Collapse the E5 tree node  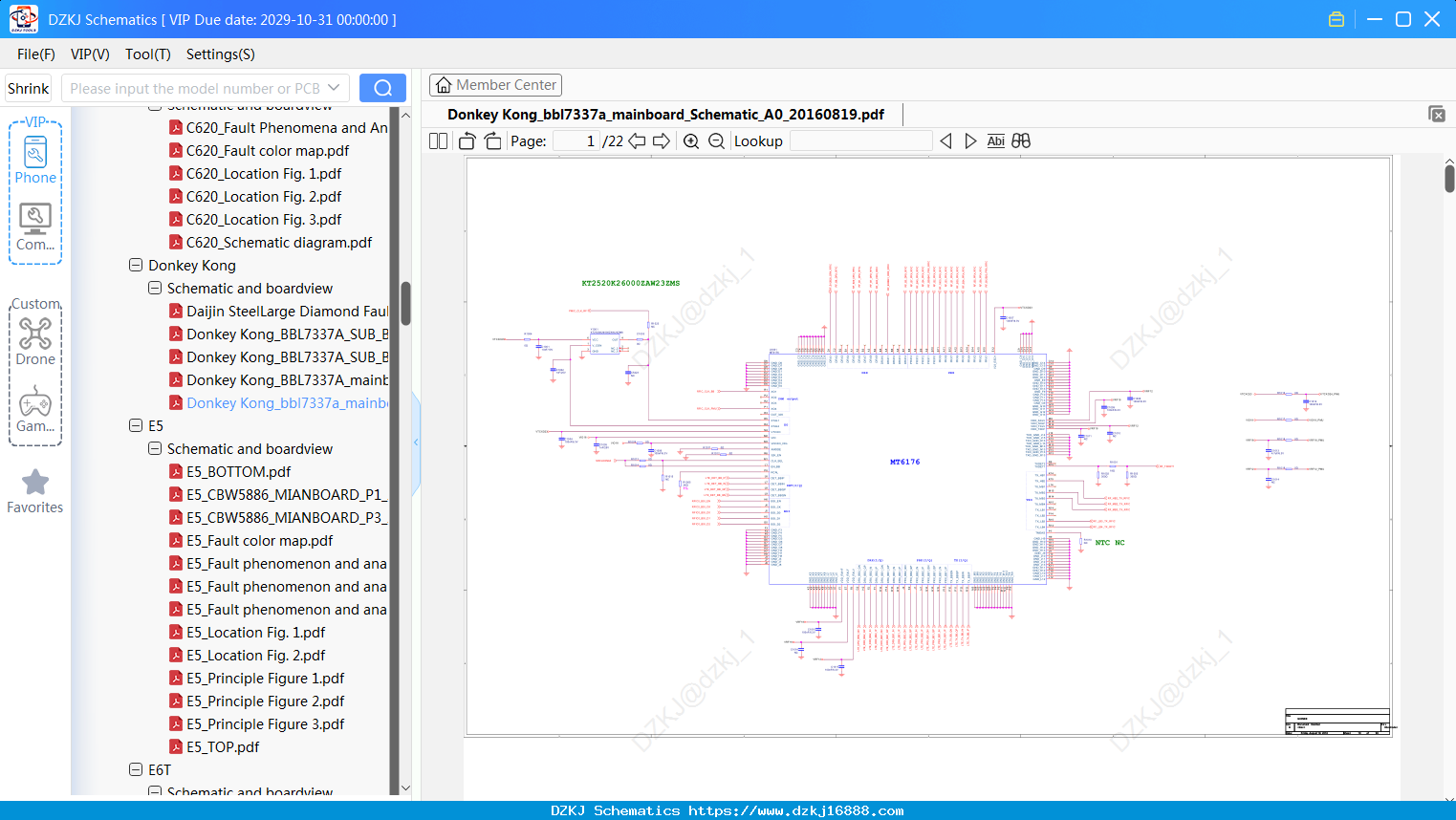pos(136,425)
